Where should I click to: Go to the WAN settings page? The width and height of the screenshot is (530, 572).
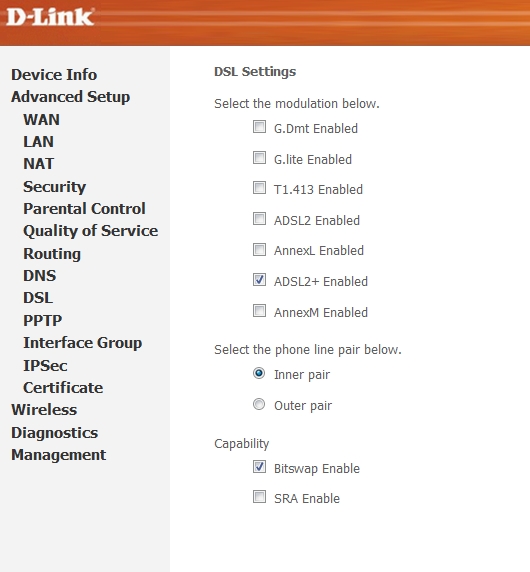[x=41, y=120]
